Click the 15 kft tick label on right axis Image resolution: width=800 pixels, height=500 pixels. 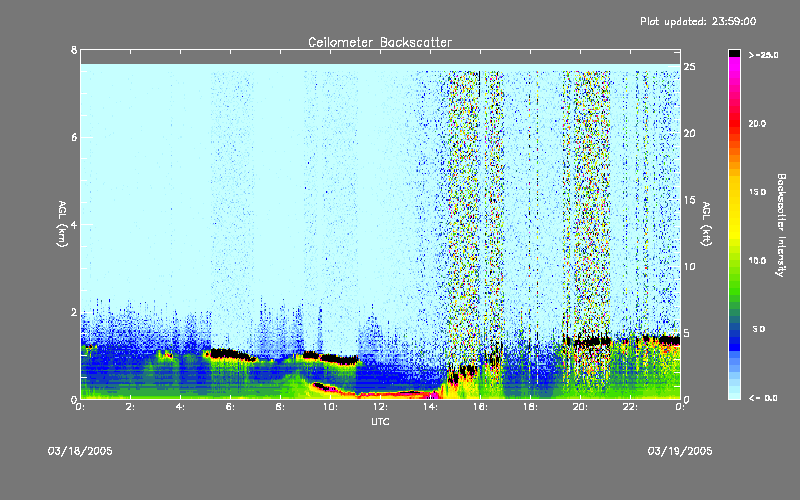[x=689, y=200]
